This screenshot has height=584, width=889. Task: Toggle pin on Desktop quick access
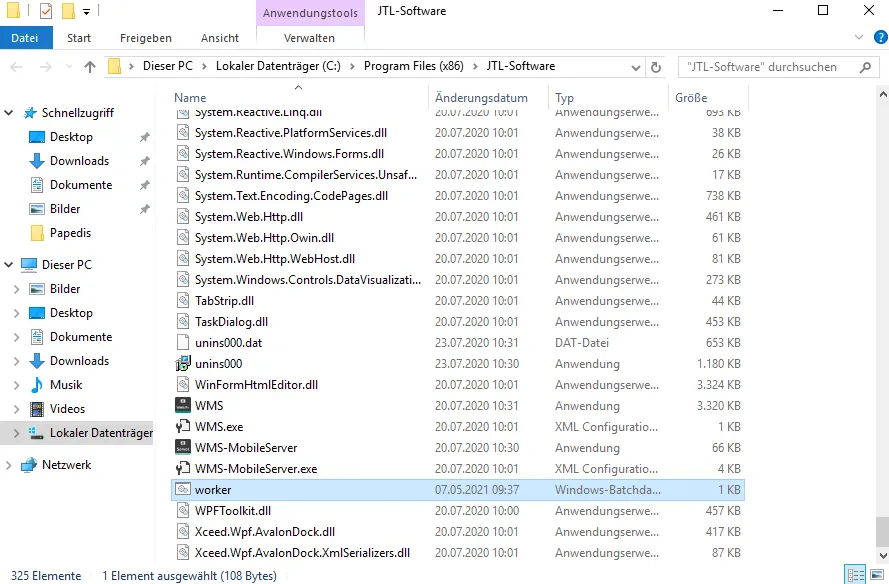145,137
